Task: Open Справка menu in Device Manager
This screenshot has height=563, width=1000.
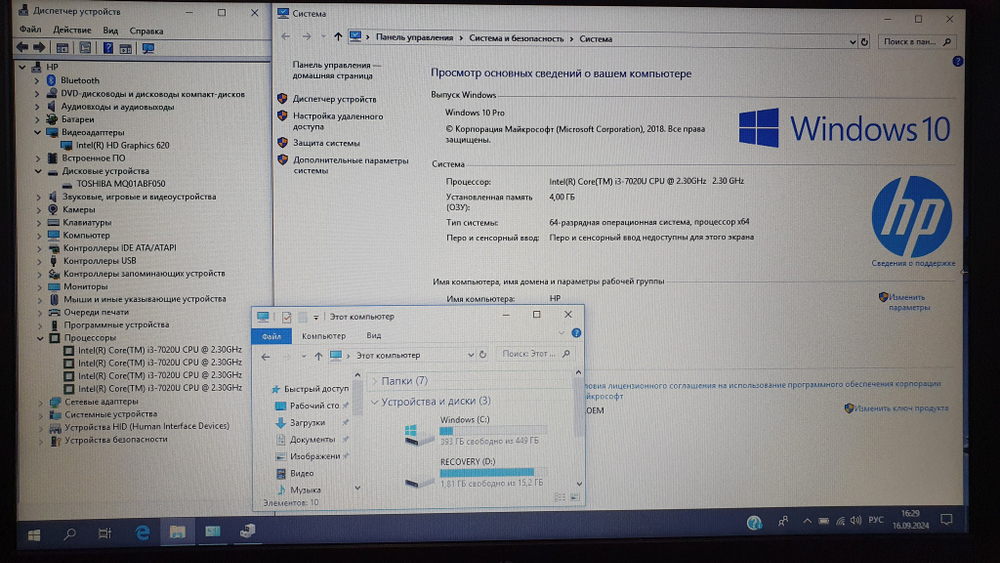Action: click(146, 30)
